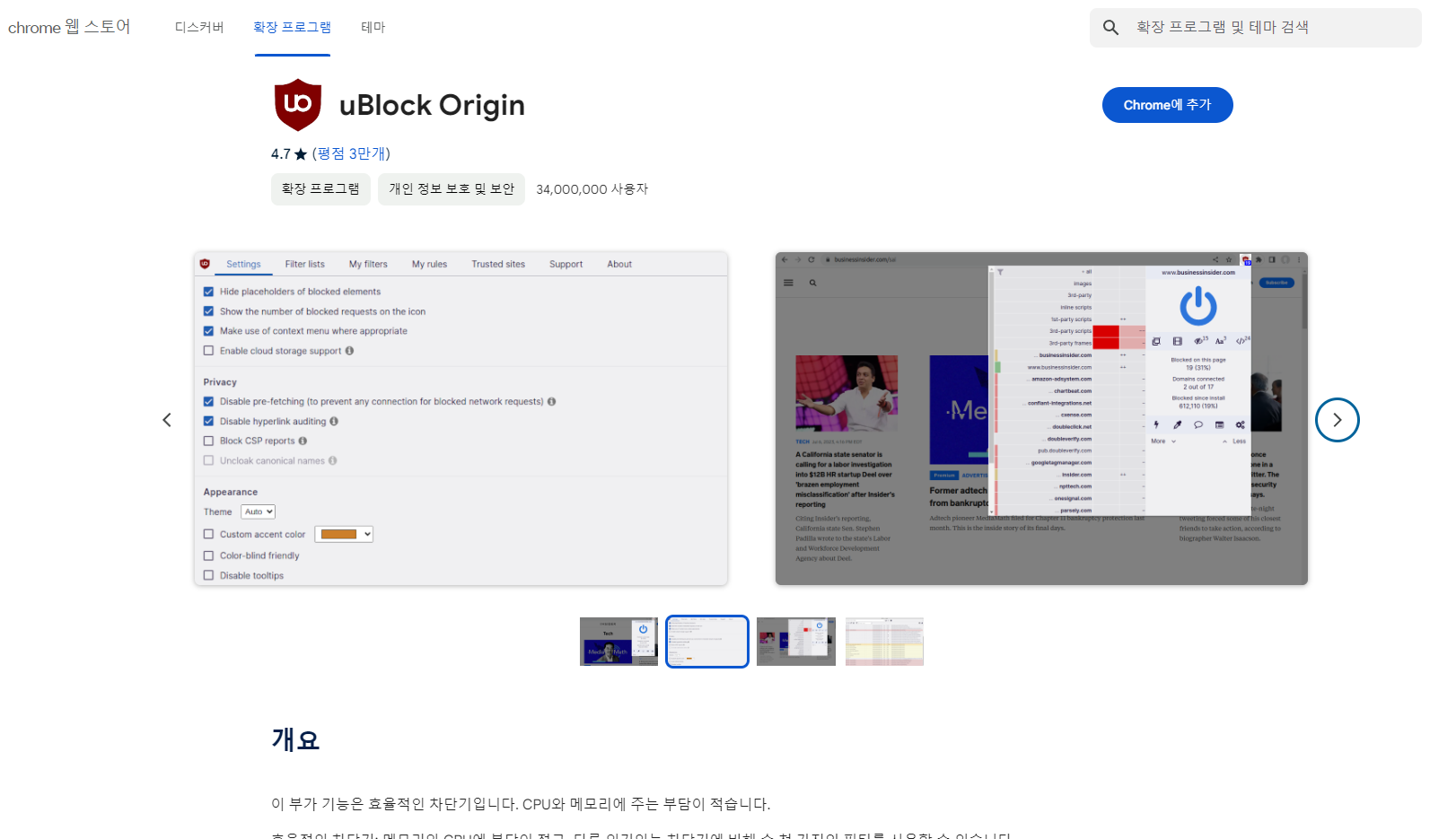Click the search magnifier icon
The height and width of the screenshot is (839, 1456).
1110,28
